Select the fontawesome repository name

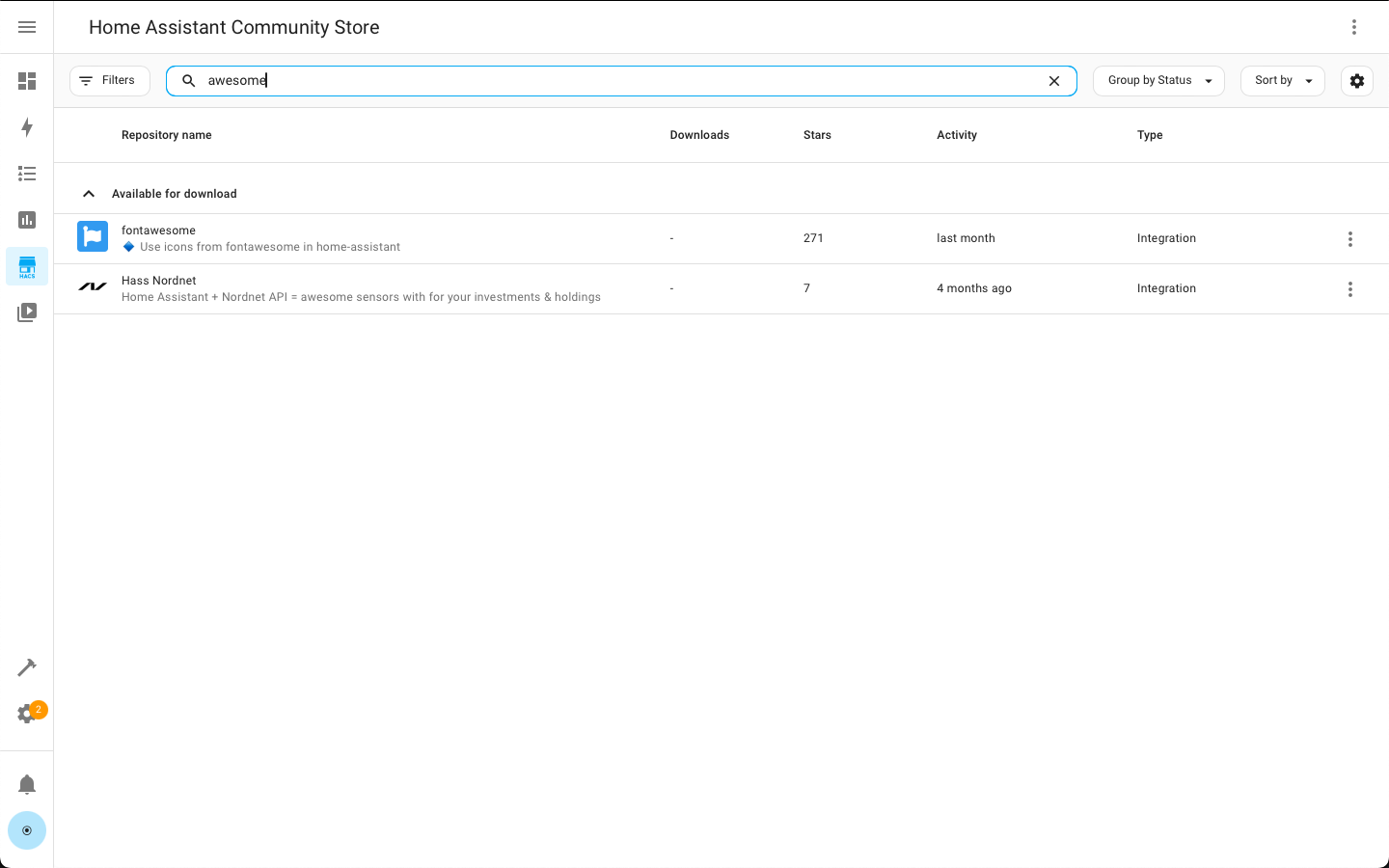pyautogui.click(x=158, y=231)
